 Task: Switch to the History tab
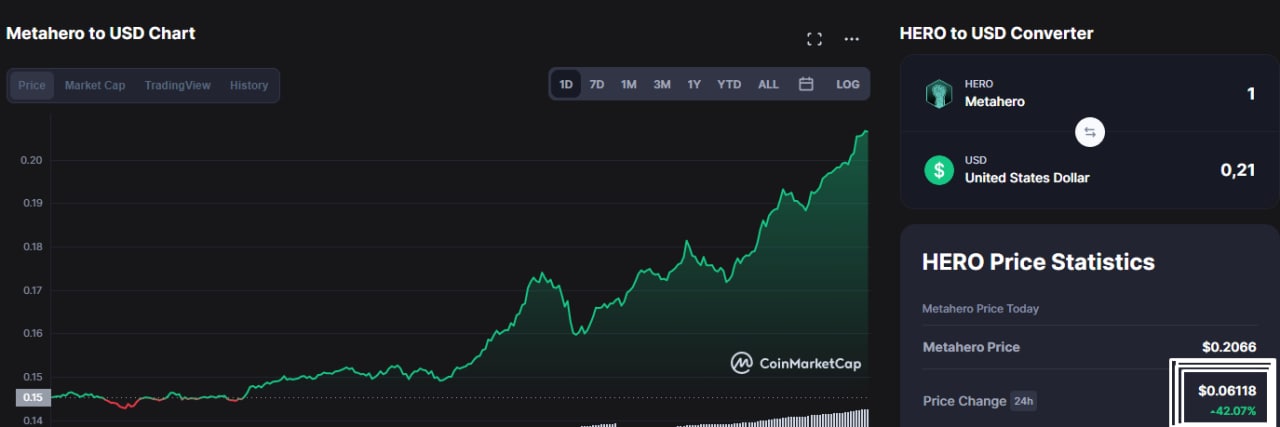(249, 85)
